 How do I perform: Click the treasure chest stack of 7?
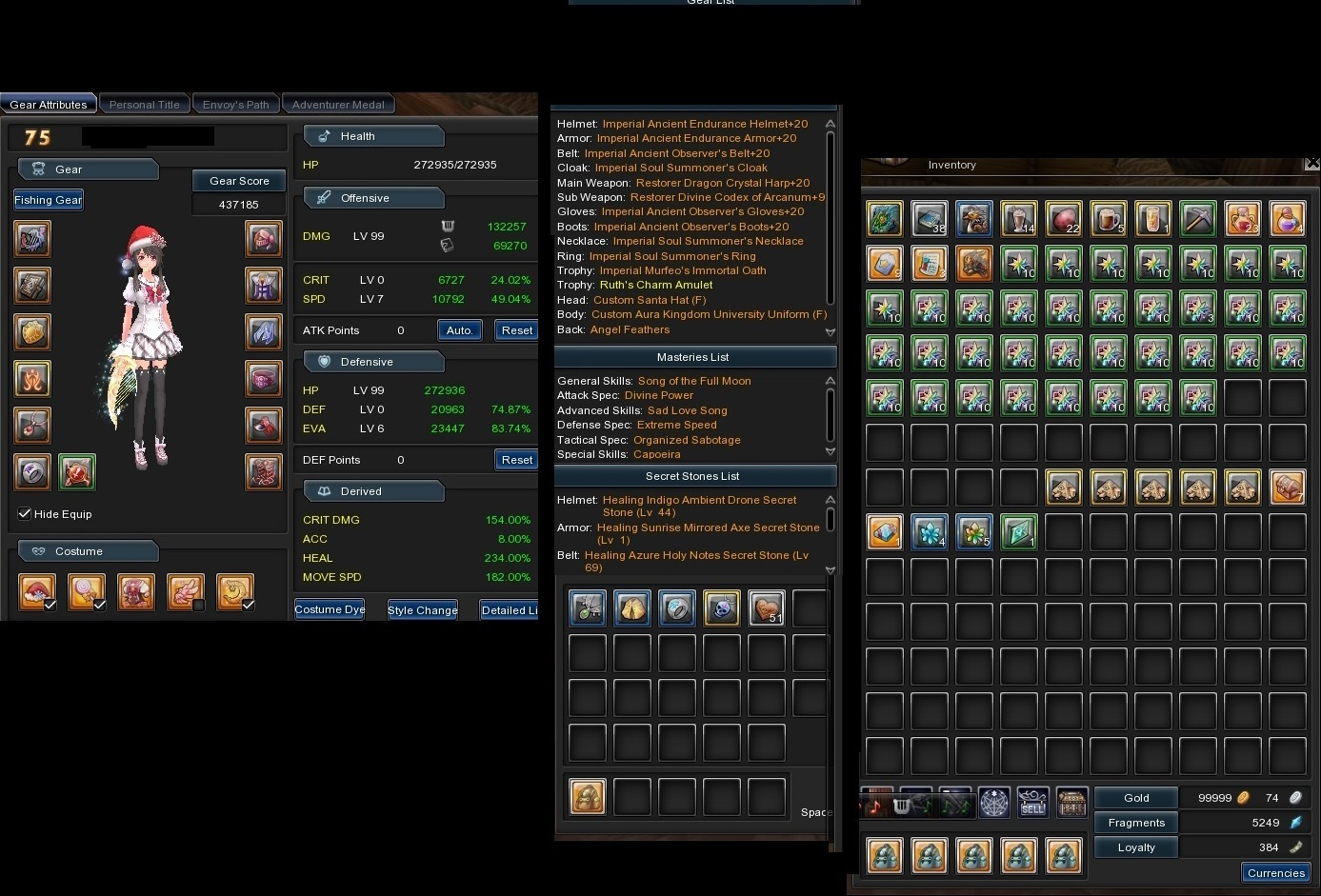tap(1288, 488)
